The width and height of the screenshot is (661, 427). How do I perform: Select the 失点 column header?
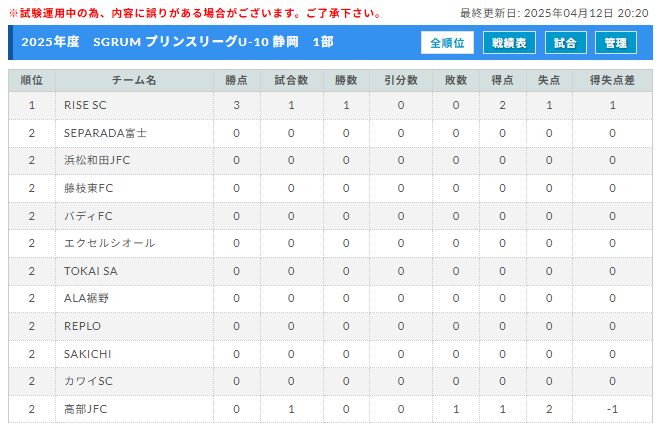pos(549,81)
